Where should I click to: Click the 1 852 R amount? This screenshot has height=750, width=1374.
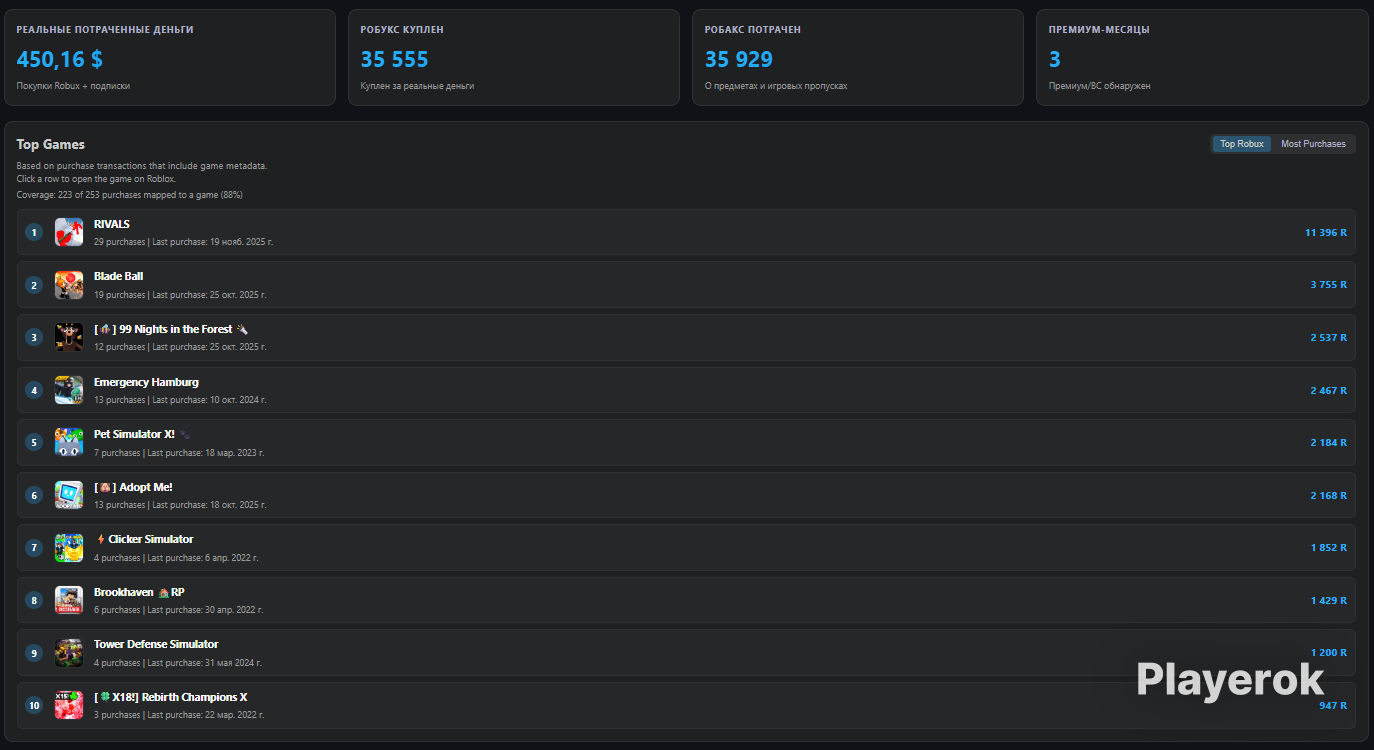[x=1329, y=548]
